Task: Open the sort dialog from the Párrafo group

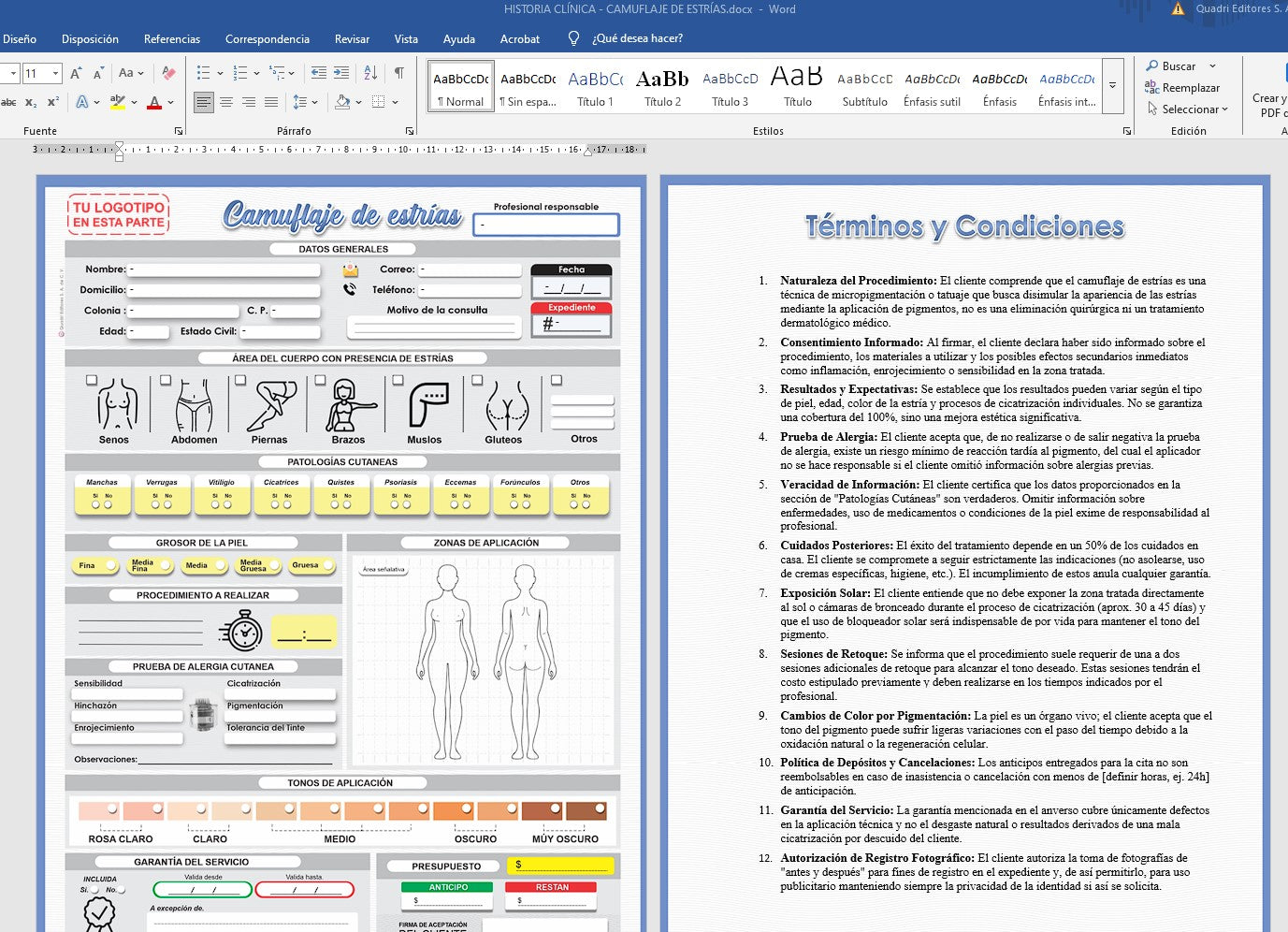Action: click(x=367, y=72)
